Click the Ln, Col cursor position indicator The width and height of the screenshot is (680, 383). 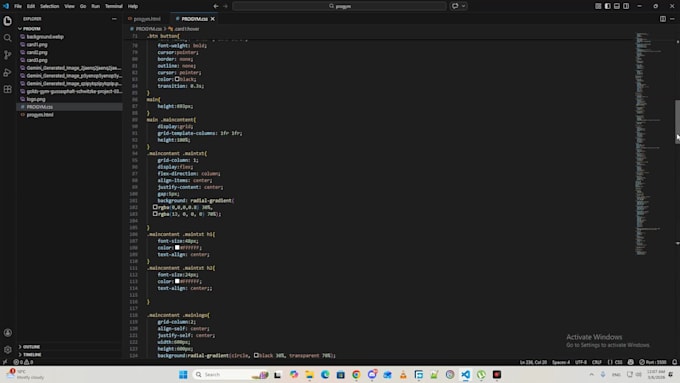(x=533, y=362)
